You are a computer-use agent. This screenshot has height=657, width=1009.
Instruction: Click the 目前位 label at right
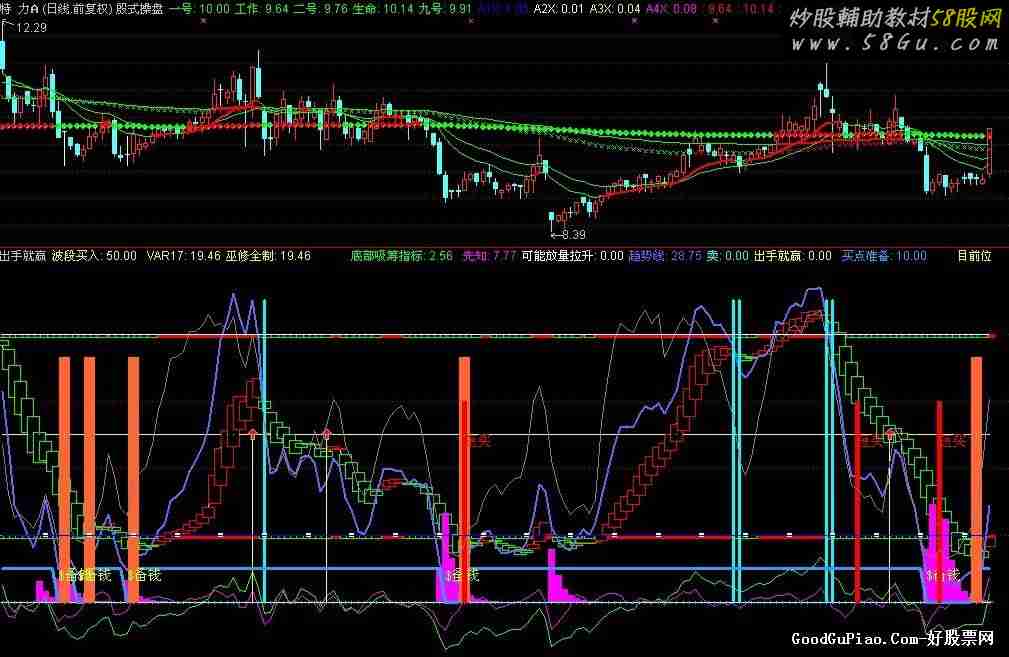click(974, 256)
